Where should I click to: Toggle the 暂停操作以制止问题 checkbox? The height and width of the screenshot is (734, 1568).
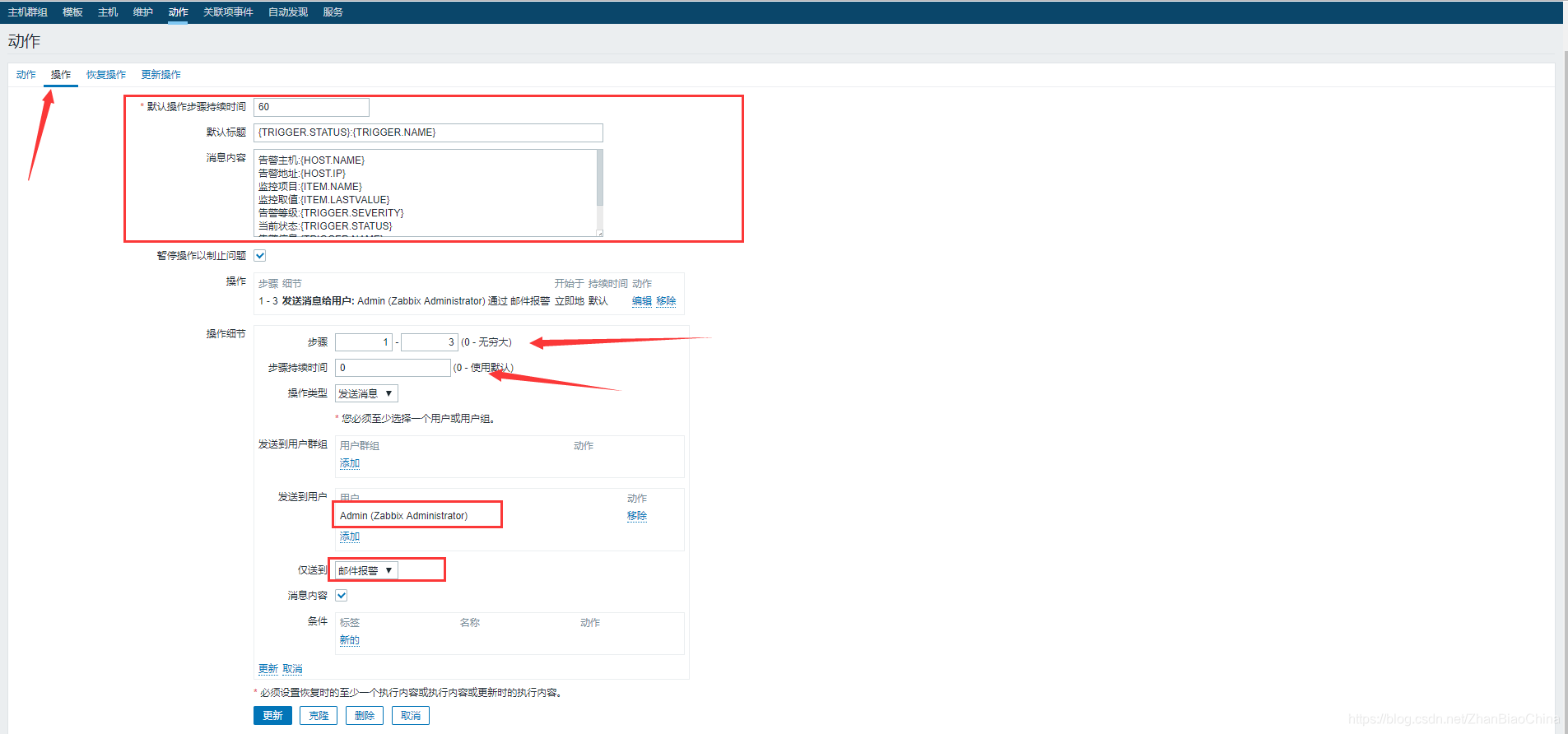point(260,256)
